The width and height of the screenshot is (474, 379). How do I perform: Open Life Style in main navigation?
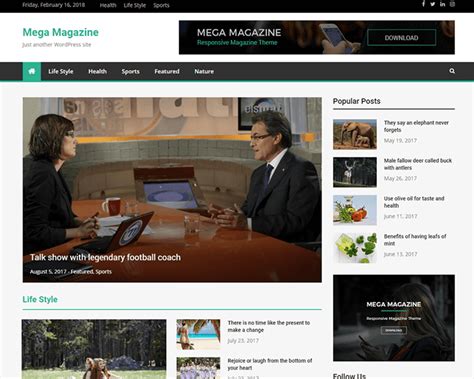(61, 71)
